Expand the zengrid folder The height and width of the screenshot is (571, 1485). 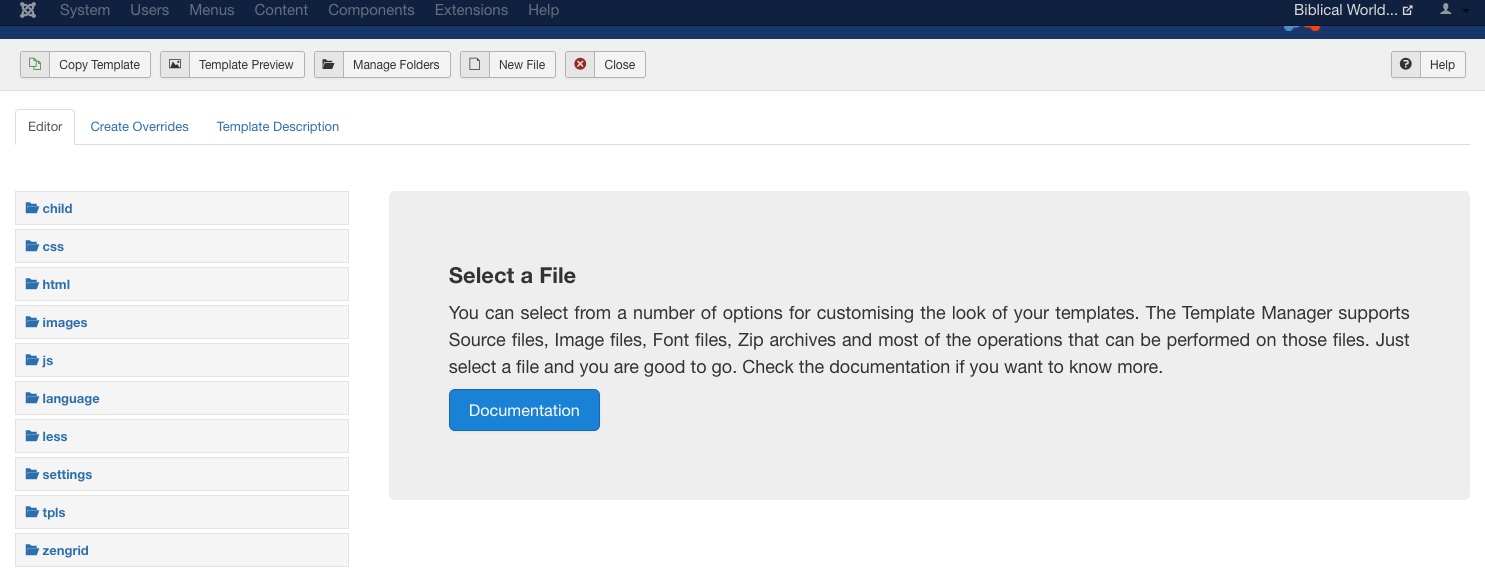point(182,550)
